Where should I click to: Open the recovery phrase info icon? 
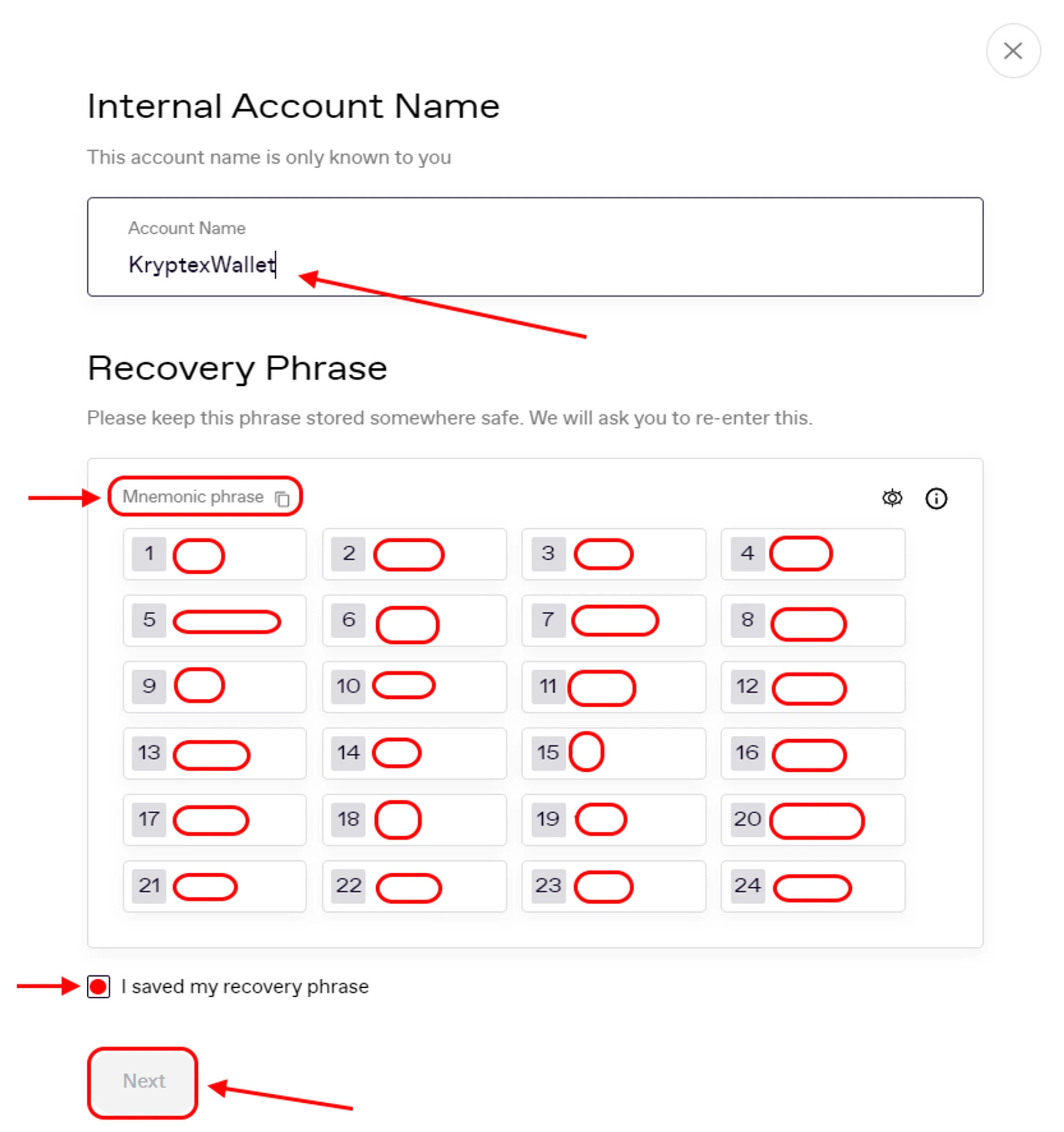click(935, 498)
